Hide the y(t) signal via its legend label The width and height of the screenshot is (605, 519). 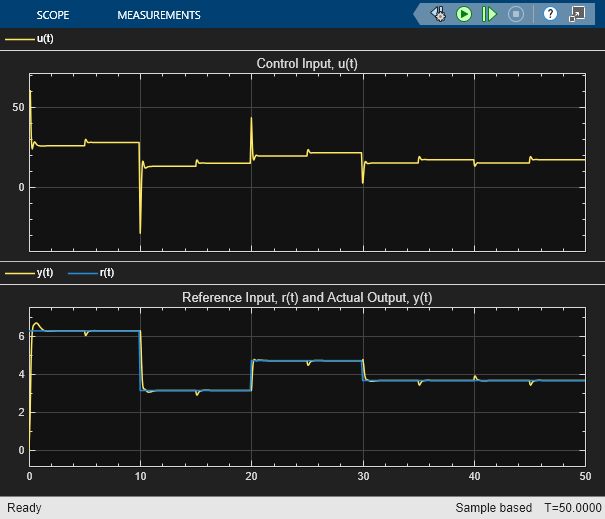point(45,273)
